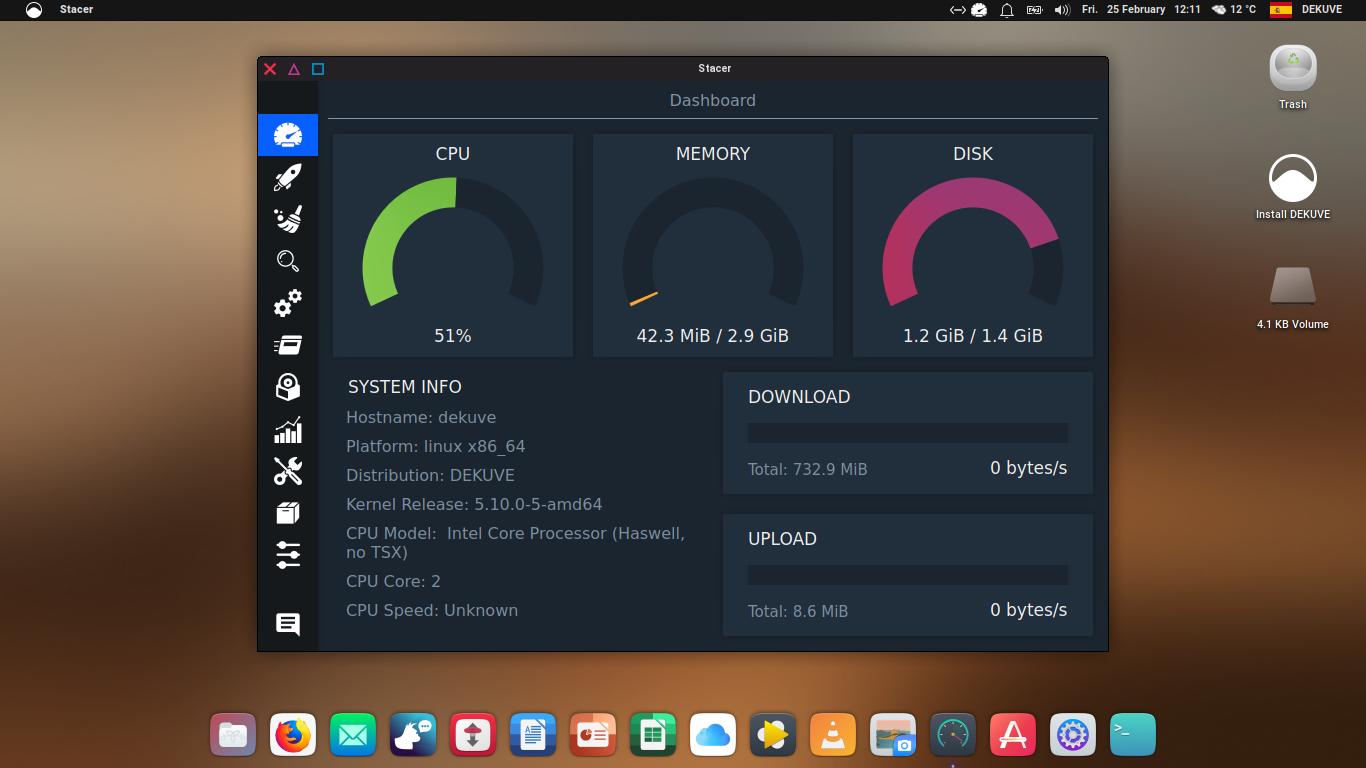The width and height of the screenshot is (1366, 768).
Task: Click the '42.3 MiB / 2.9 GiB' memory value
Action: point(713,336)
